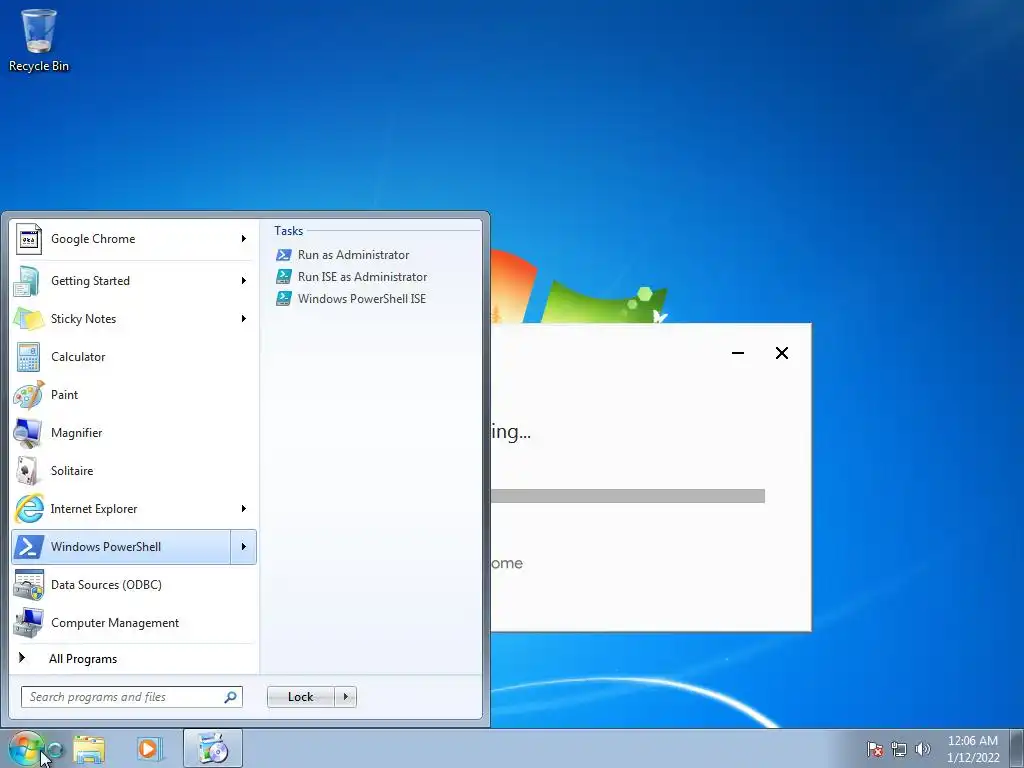Click the Computer Management entry label
This screenshot has height=768, width=1024.
coord(115,622)
